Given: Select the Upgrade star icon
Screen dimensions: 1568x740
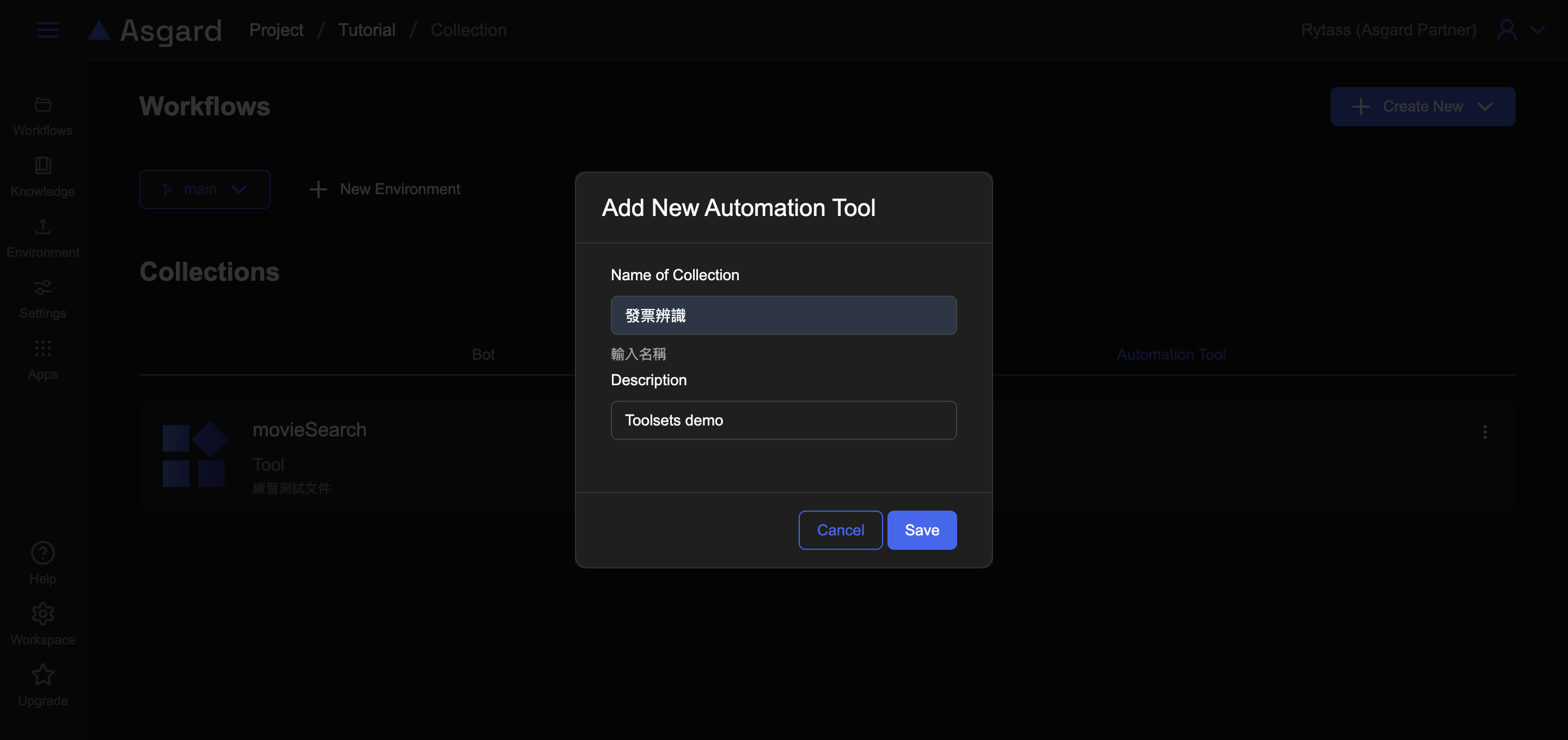Looking at the screenshot, I should point(42,684).
